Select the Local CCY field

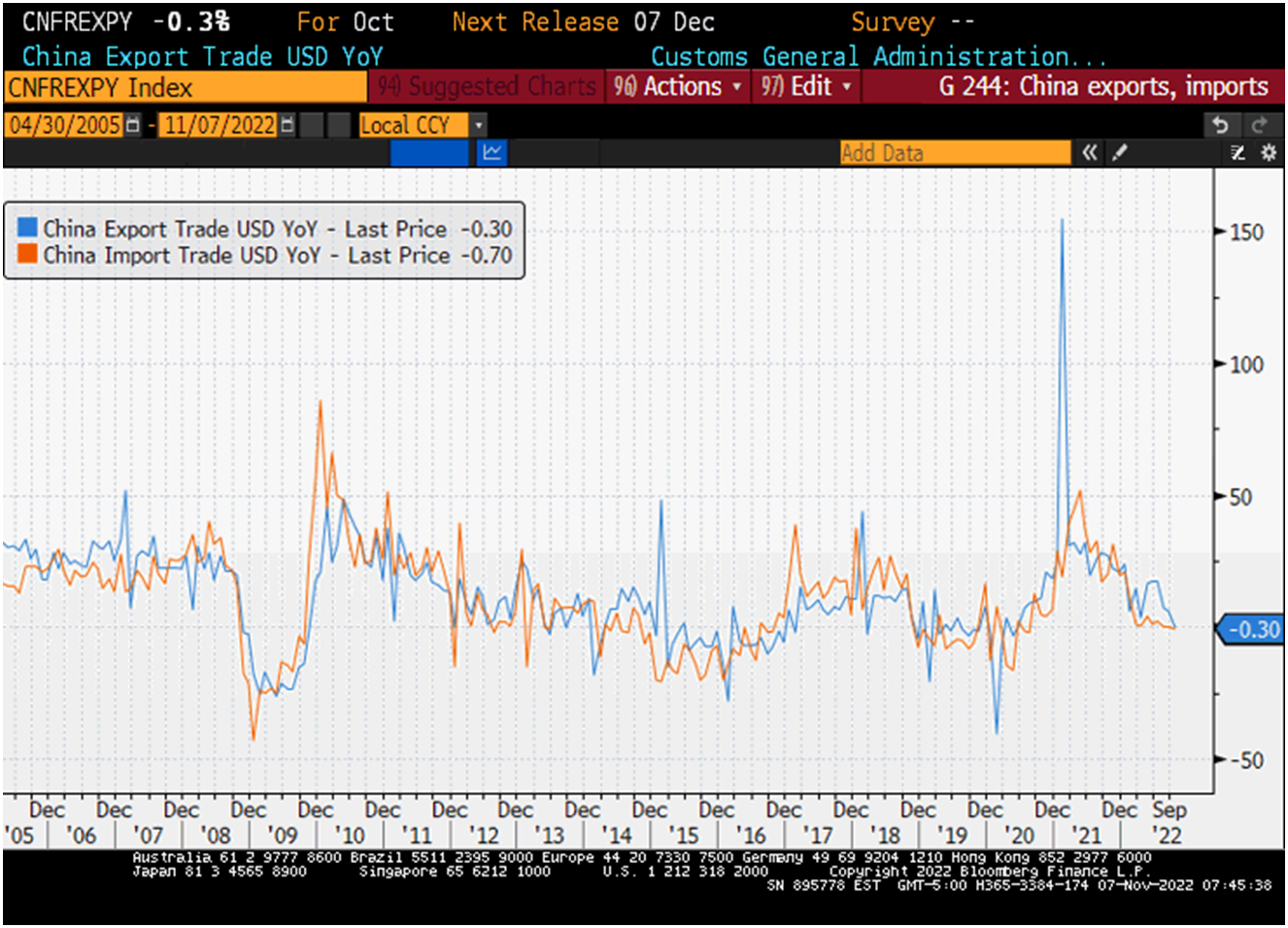click(x=414, y=125)
